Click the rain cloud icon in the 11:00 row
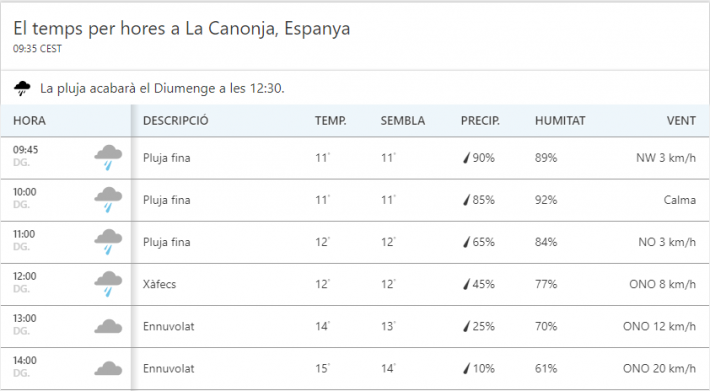 click(108, 242)
